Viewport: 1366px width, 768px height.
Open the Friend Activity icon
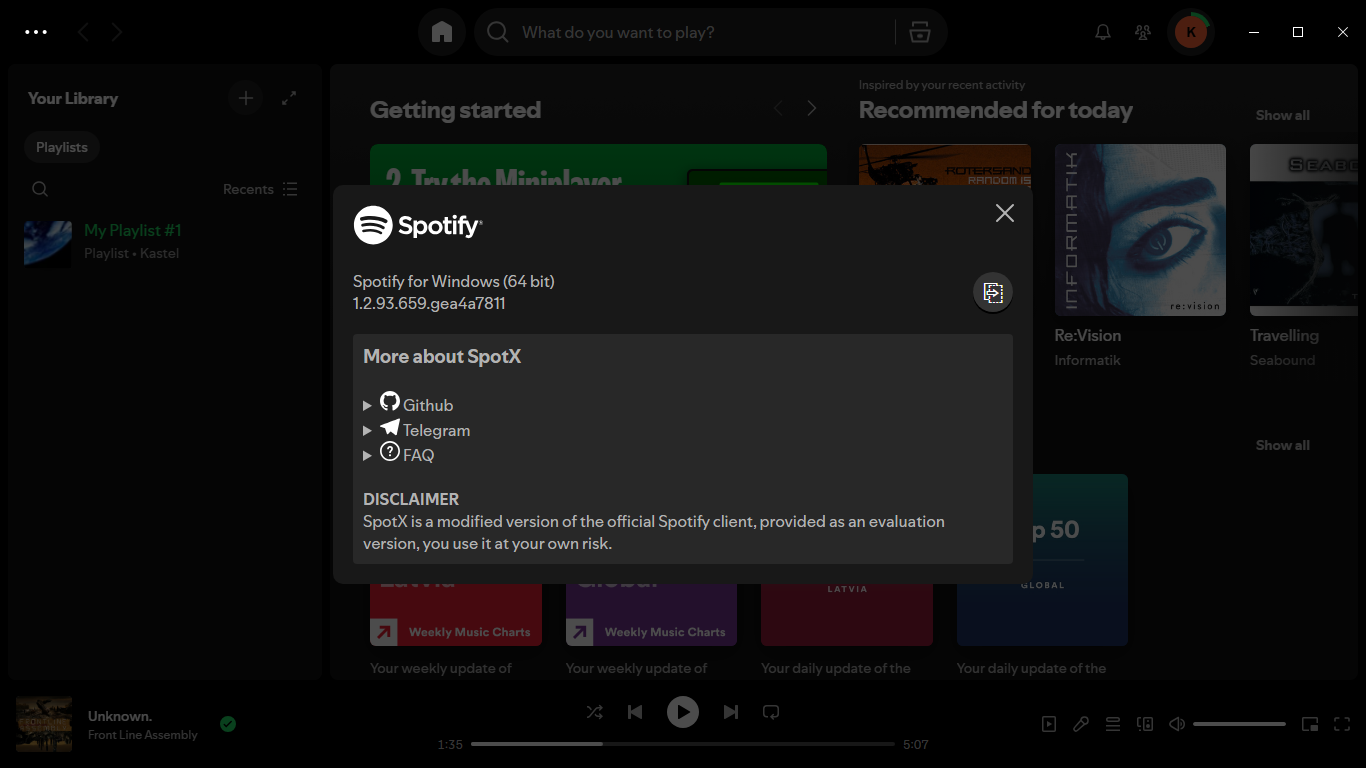tap(1143, 32)
